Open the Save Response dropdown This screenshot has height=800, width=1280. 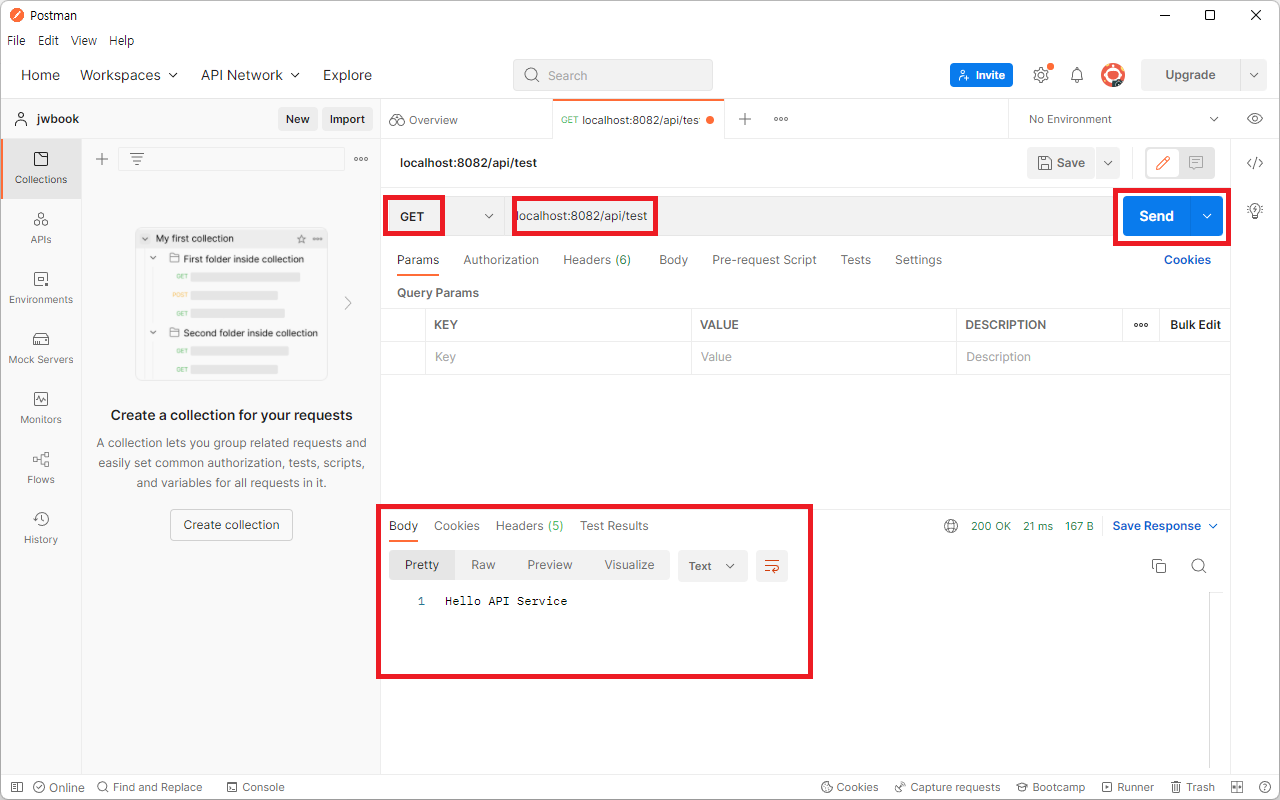[x=1166, y=526]
